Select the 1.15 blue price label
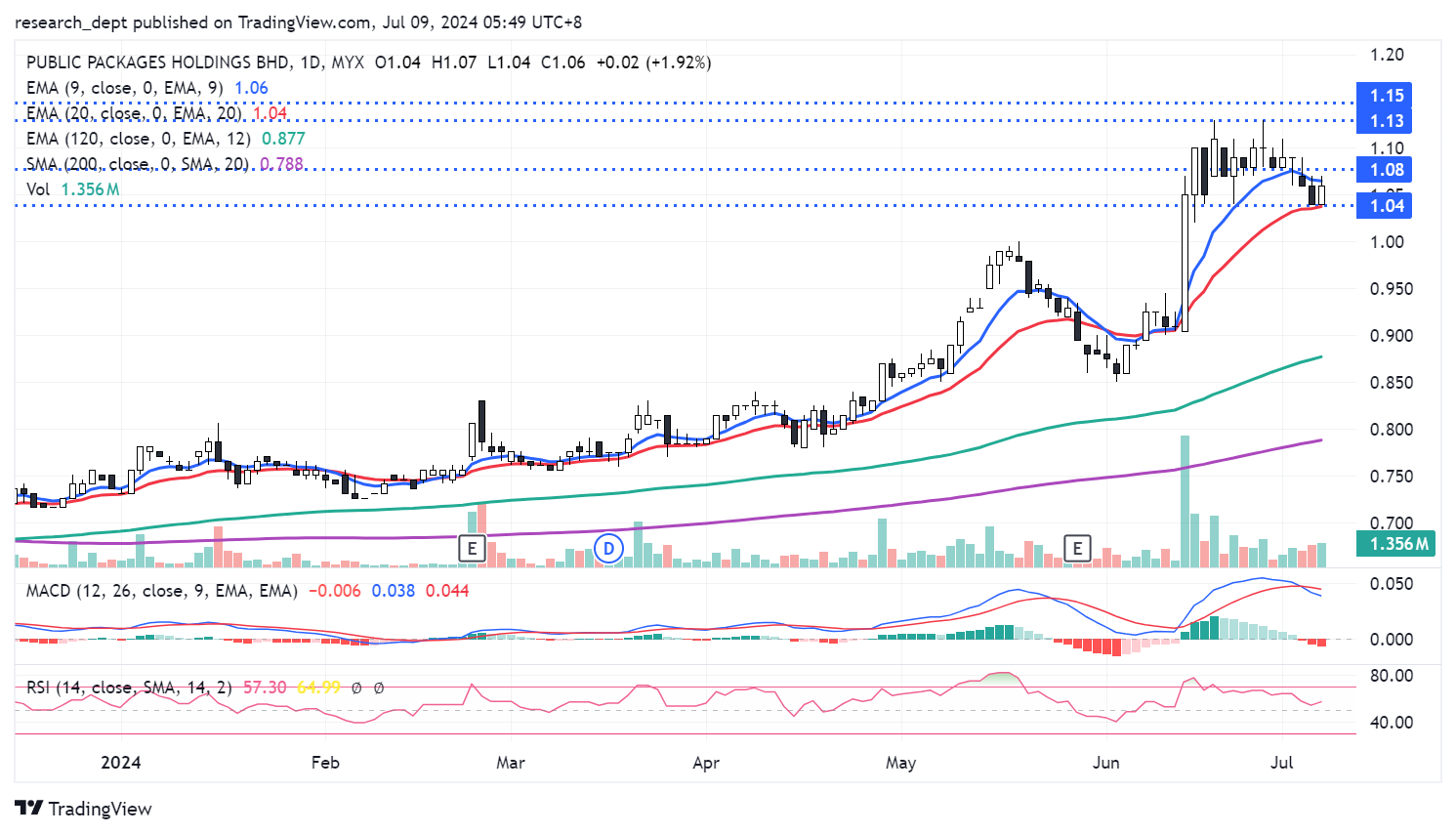The width and height of the screenshot is (1456, 834). [x=1386, y=96]
